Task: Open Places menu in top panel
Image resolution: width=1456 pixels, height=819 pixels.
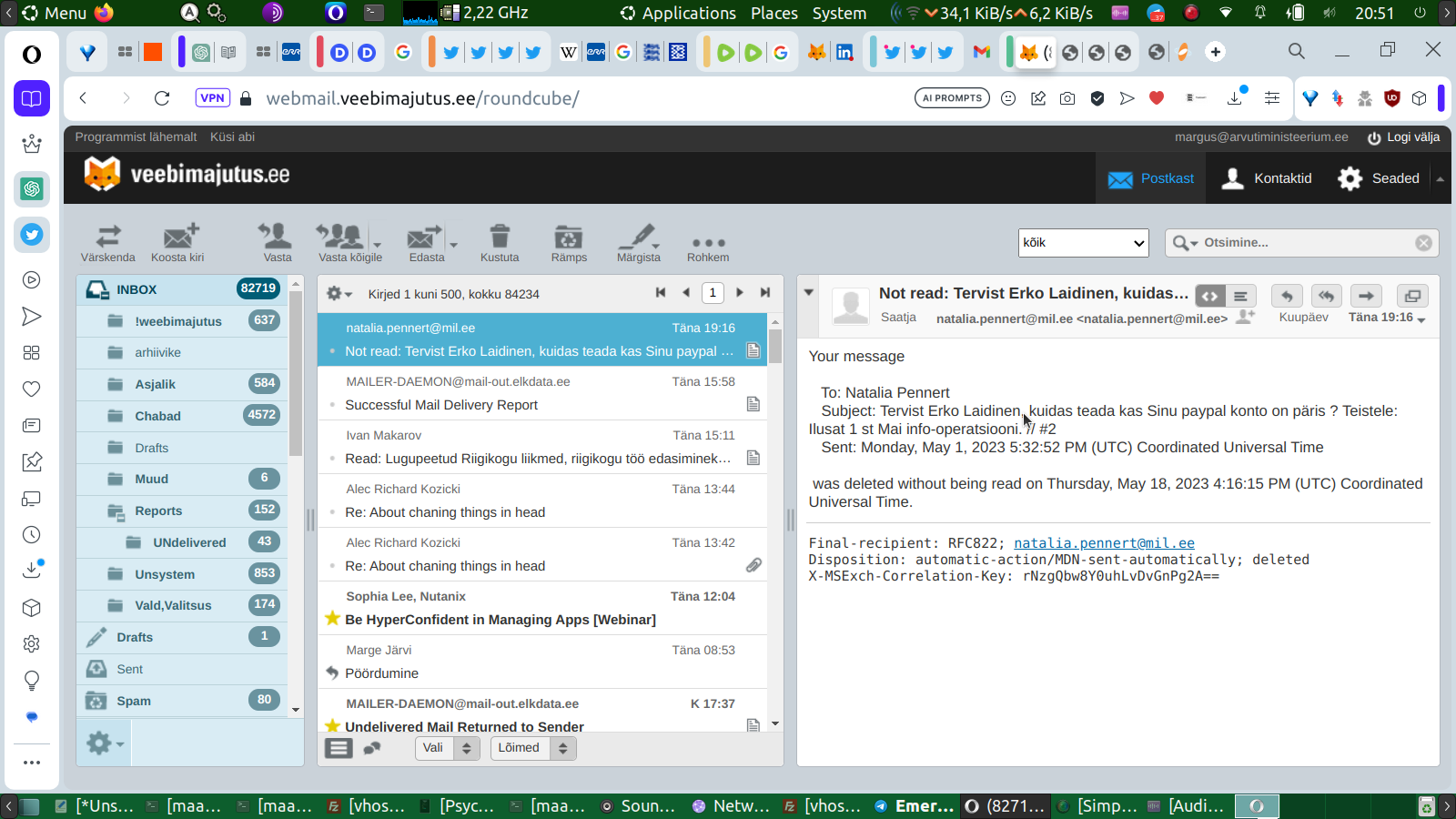Action: (x=774, y=13)
